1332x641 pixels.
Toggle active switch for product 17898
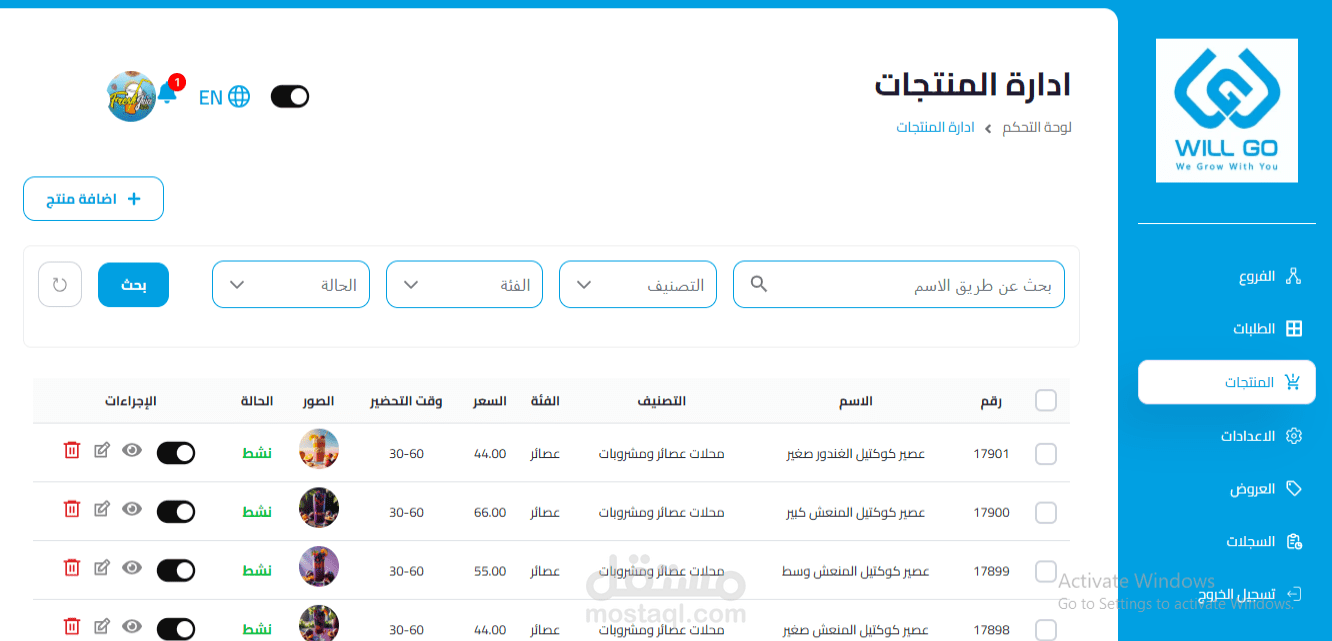coord(176,629)
